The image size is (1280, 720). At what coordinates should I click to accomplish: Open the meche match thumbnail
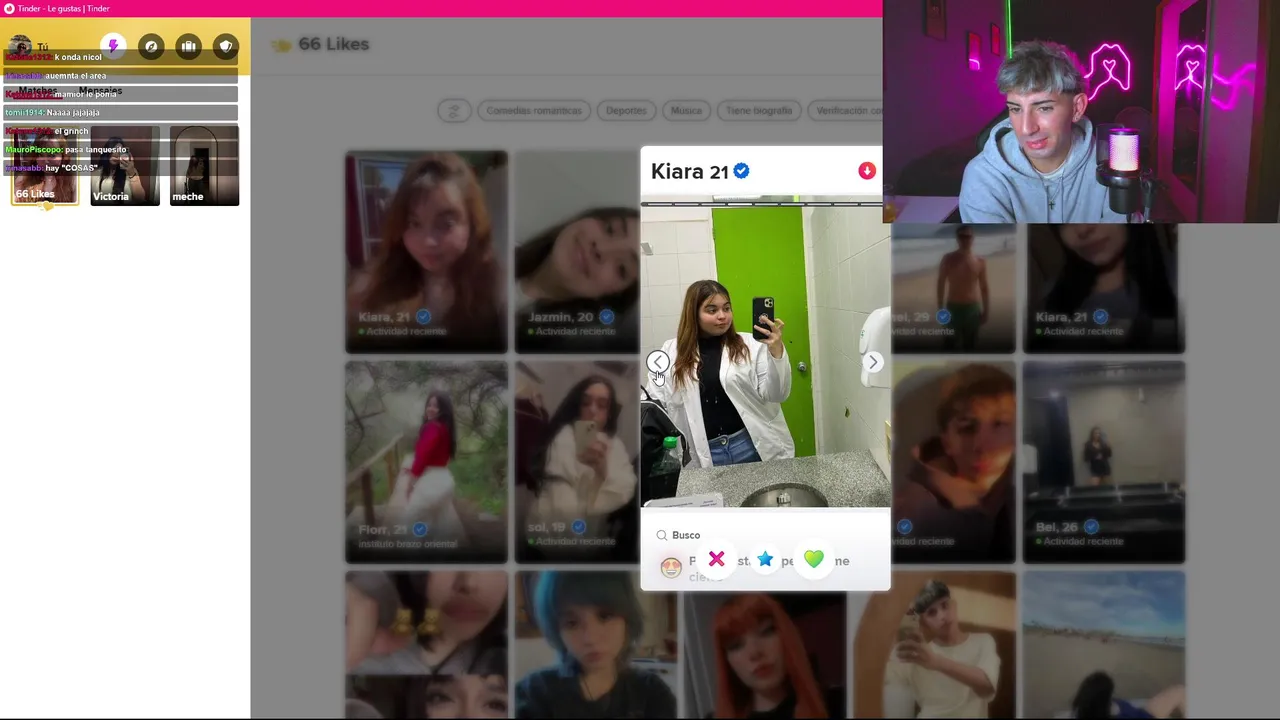click(x=204, y=165)
